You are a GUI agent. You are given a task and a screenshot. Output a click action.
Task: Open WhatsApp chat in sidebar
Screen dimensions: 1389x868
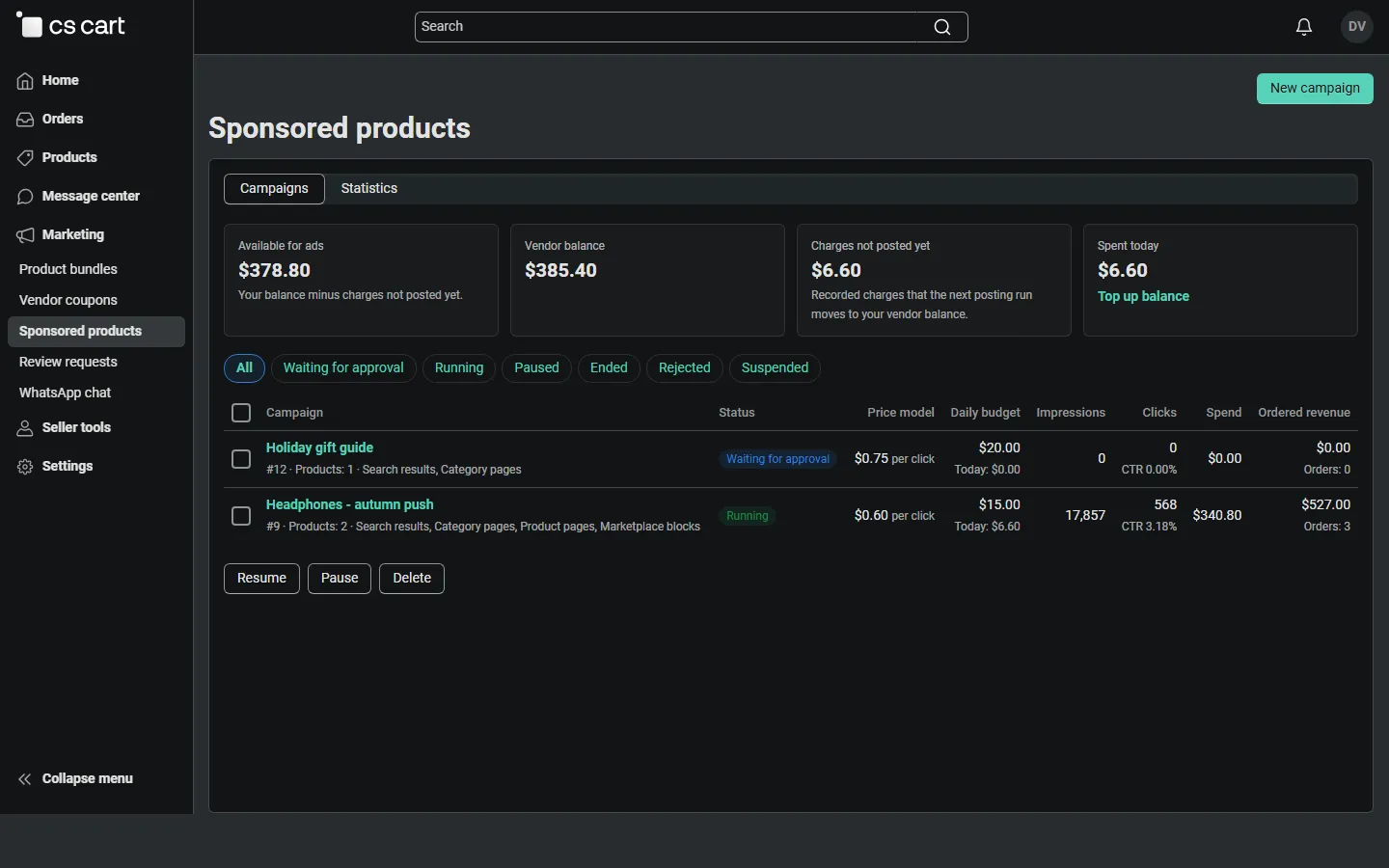pos(96,393)
